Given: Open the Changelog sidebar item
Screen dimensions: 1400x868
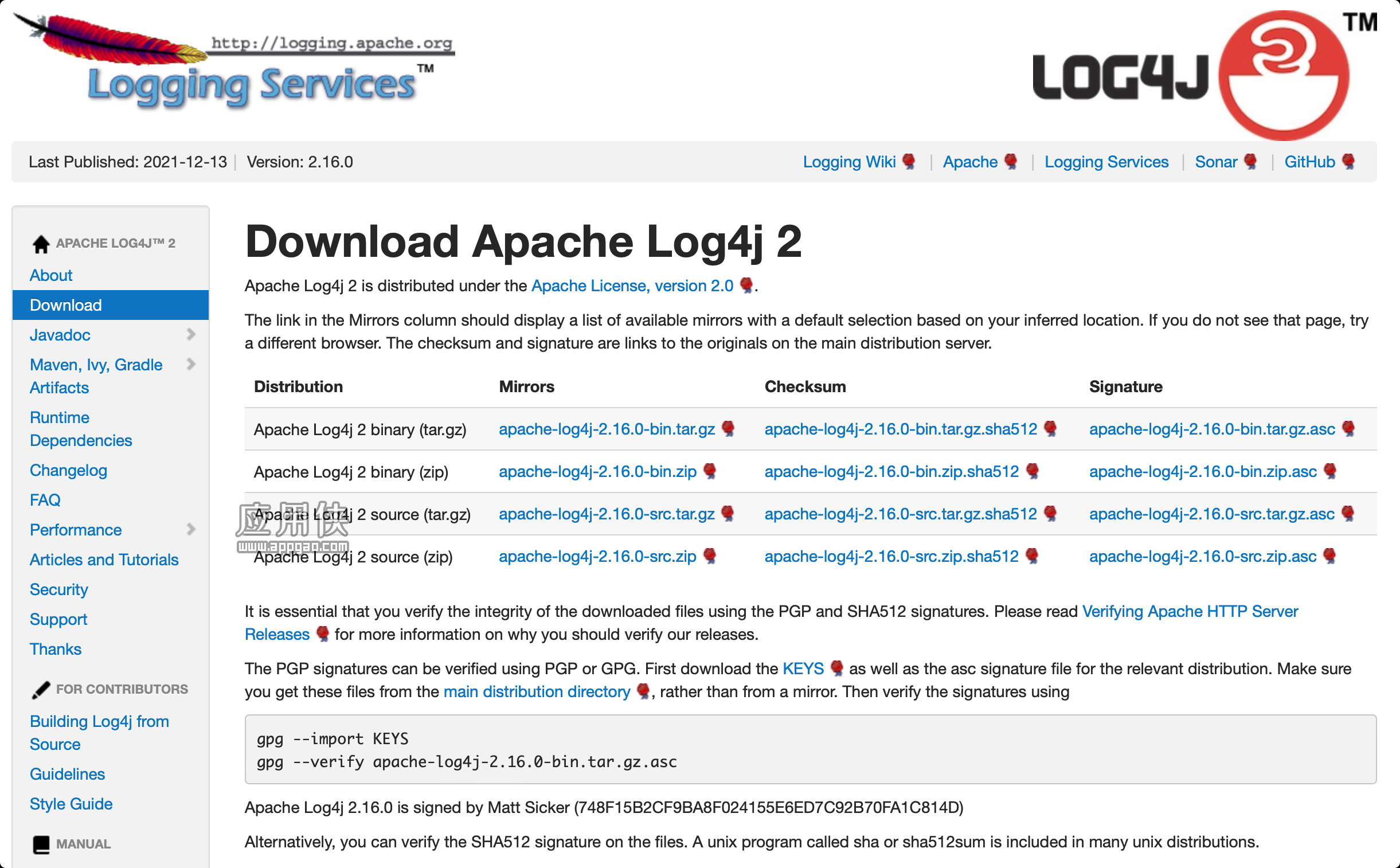Looking at the screenshot, I should coord(68,471).
